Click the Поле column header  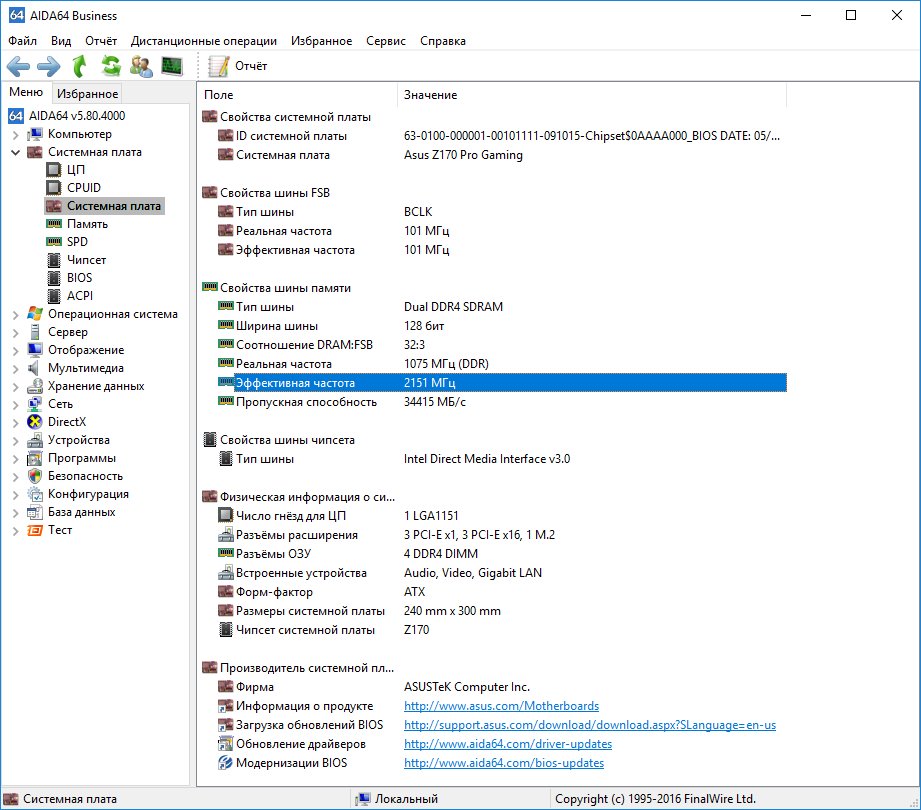pyautogui.click(x=298, y=95)
